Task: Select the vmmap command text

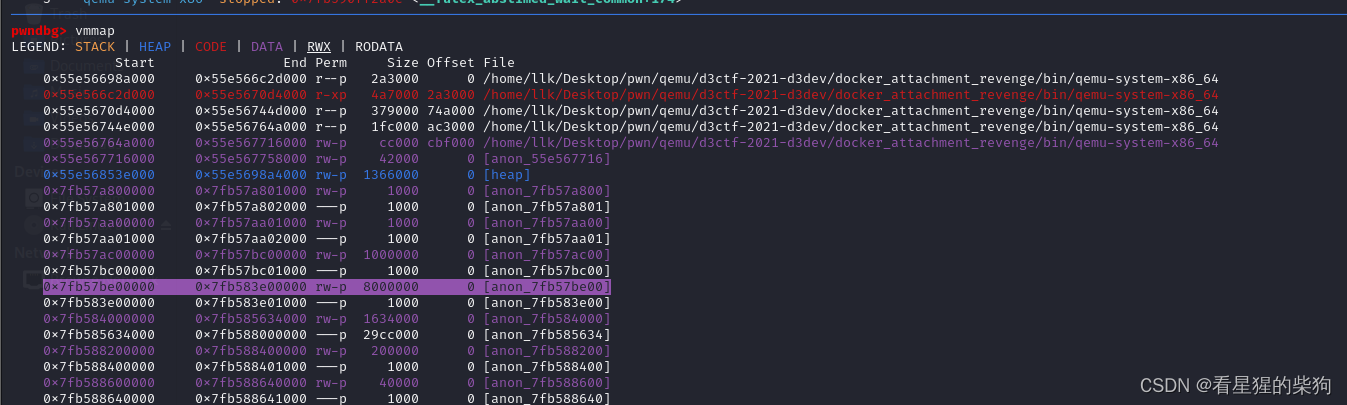Action: tap(95, 32)
